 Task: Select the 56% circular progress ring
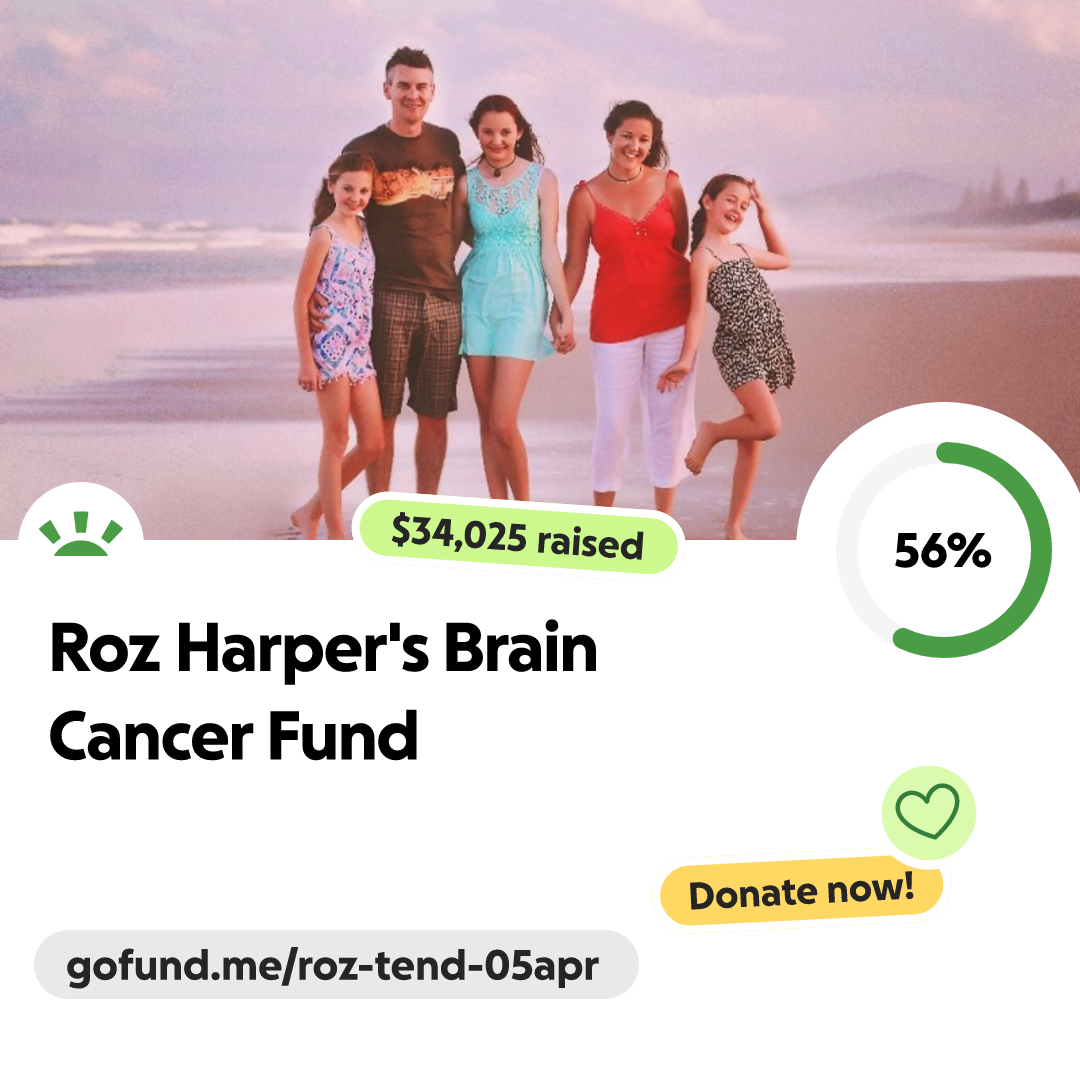click(x=944, y=550)
